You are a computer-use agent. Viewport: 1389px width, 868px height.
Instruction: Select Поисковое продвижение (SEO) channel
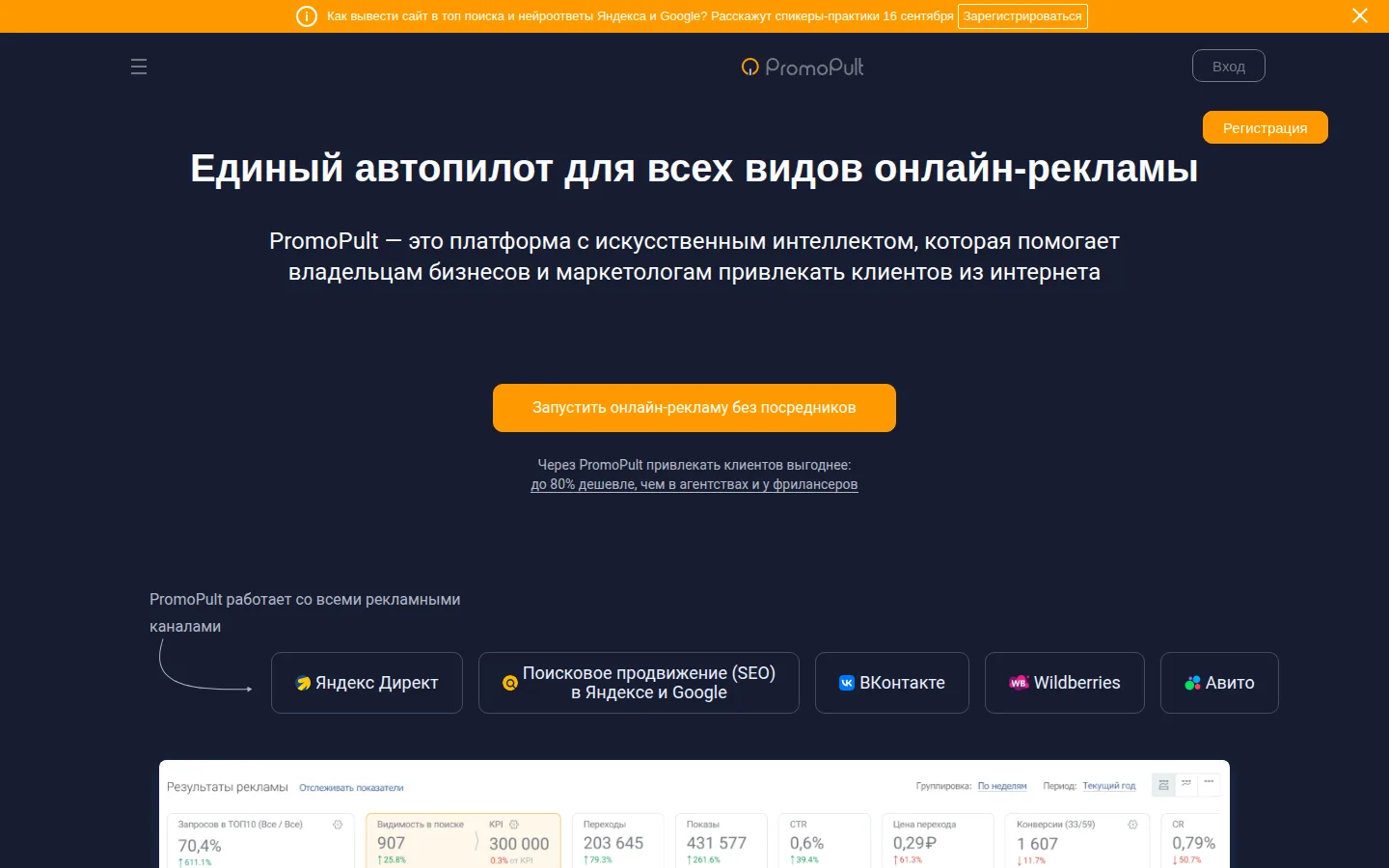(x=639, y=683)
